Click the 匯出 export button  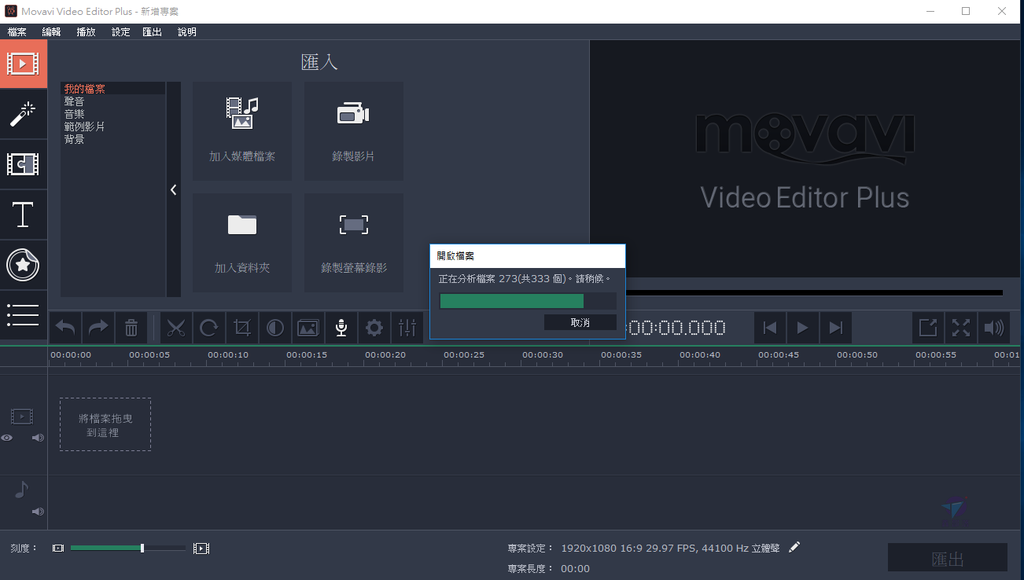pyautogui.click(x=947, y=558)
